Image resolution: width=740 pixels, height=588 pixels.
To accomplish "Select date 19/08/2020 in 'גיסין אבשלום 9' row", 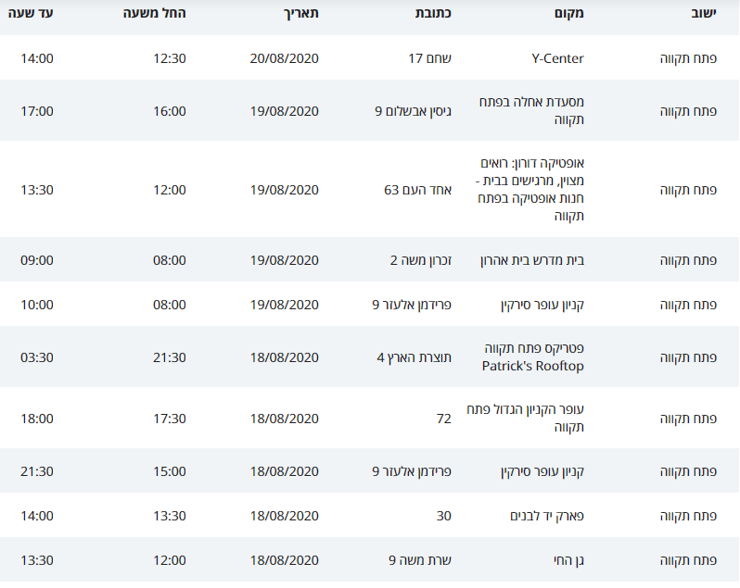I will [x=284, y=111].
